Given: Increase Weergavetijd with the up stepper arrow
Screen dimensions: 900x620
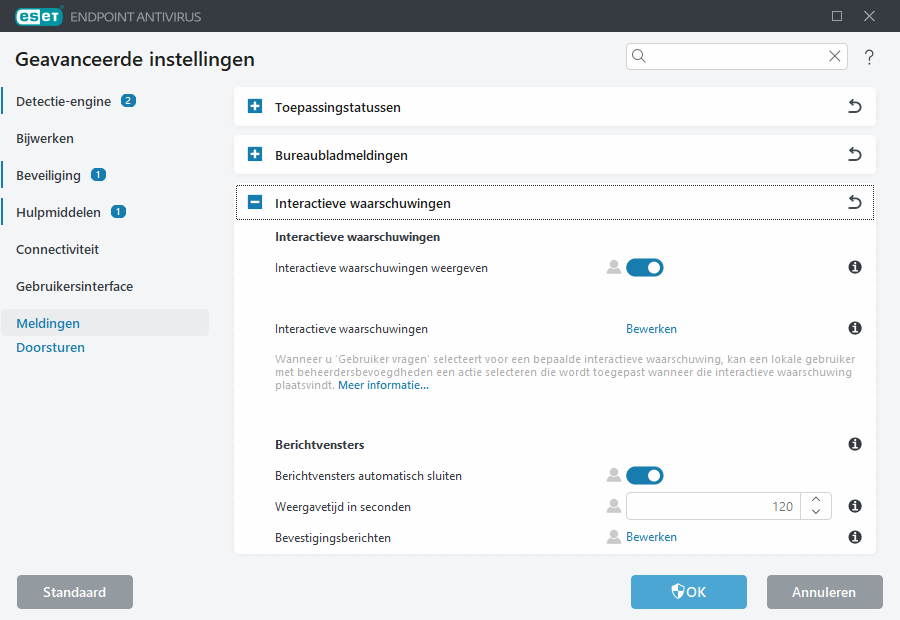Looking at the screenshot, I should coord(816,500).
